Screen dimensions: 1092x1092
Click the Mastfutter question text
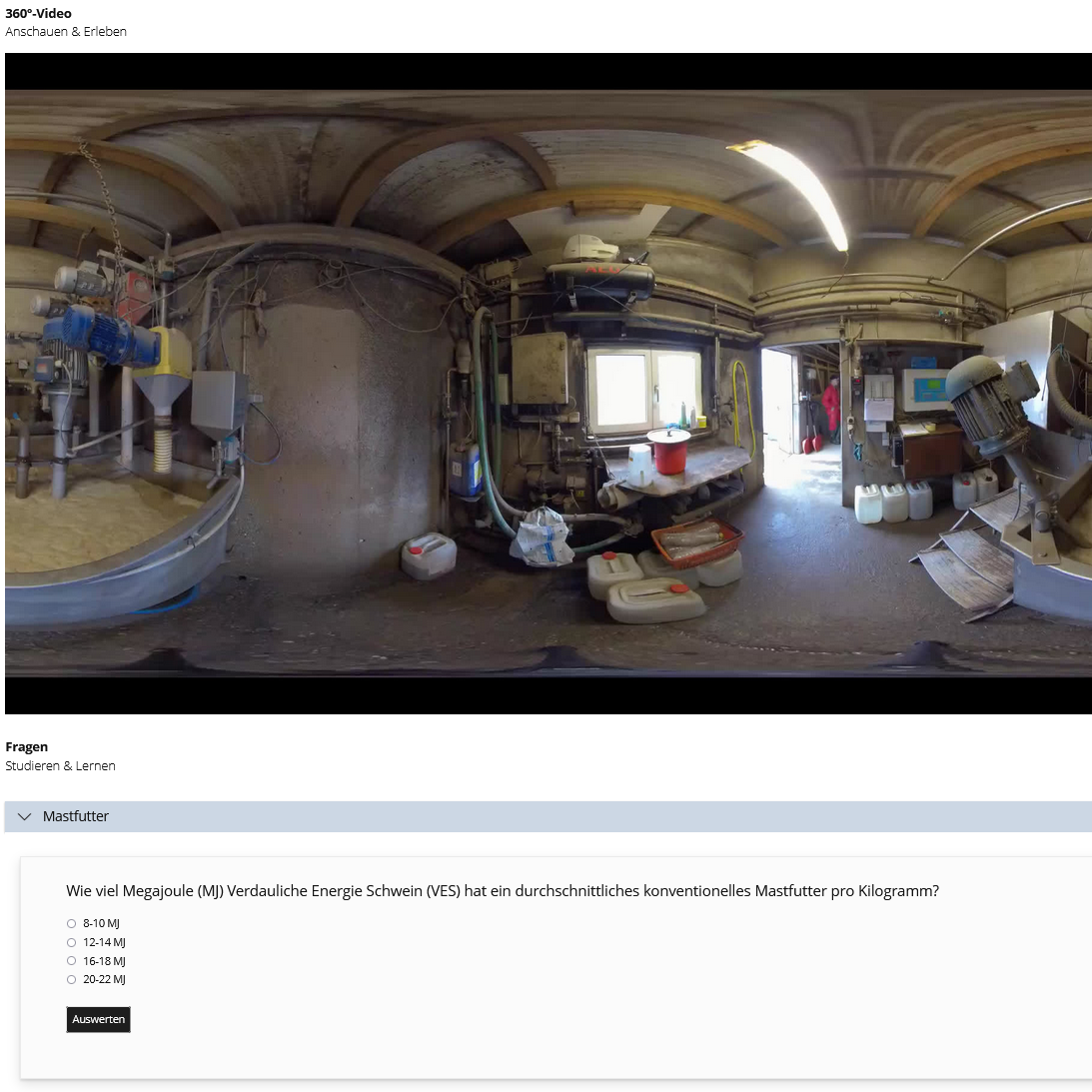pyautogui.click(x=502, y=890)
